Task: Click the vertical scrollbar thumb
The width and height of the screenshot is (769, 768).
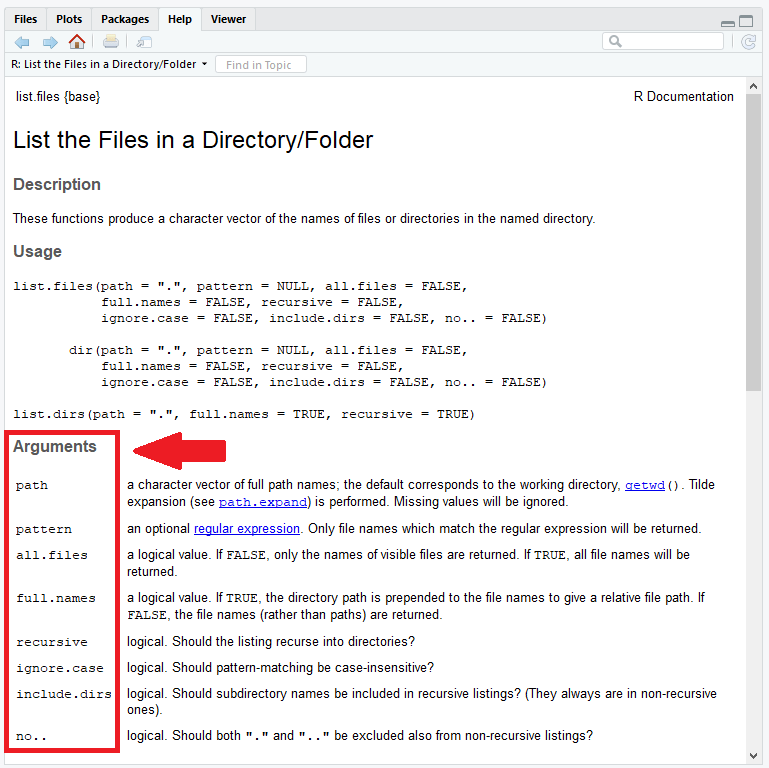Action: point(753,243)
